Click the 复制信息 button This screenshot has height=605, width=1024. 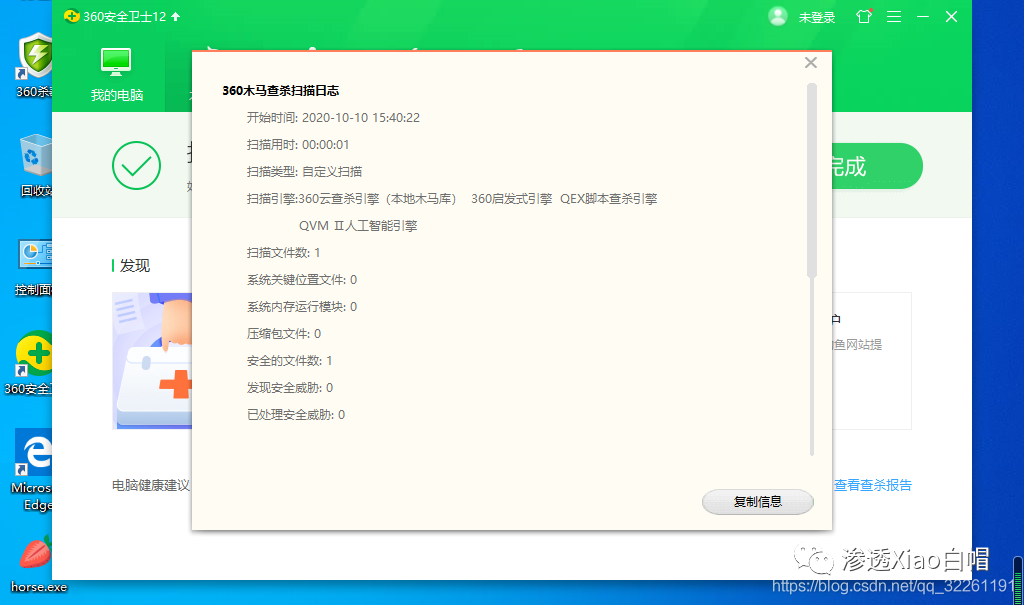(x=758, y=502)
